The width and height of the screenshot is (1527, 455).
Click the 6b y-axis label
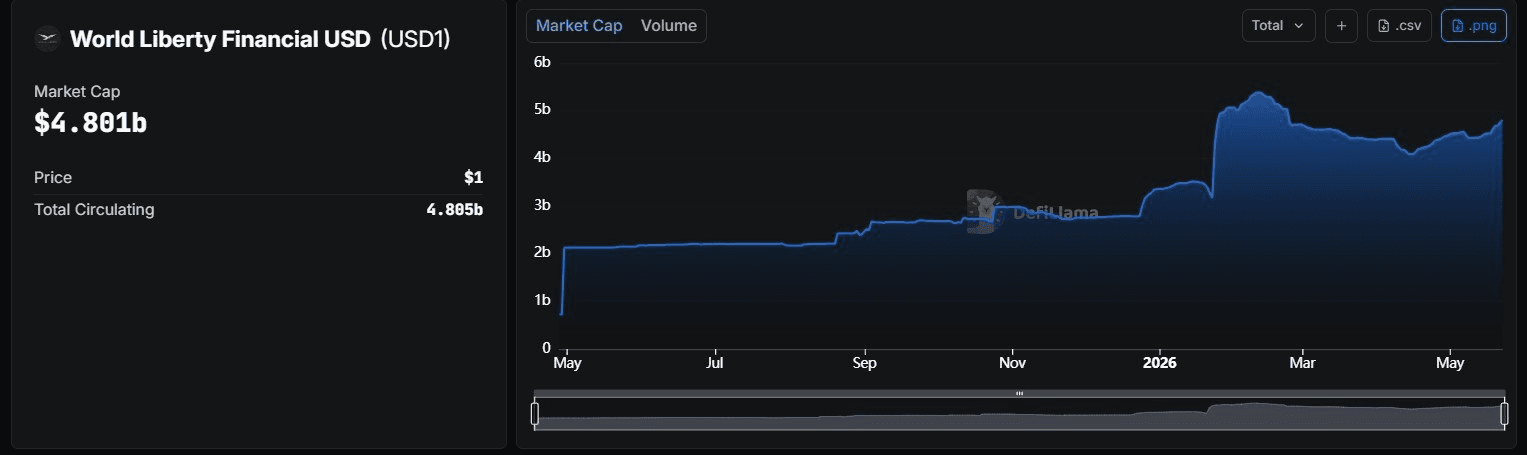542,62
